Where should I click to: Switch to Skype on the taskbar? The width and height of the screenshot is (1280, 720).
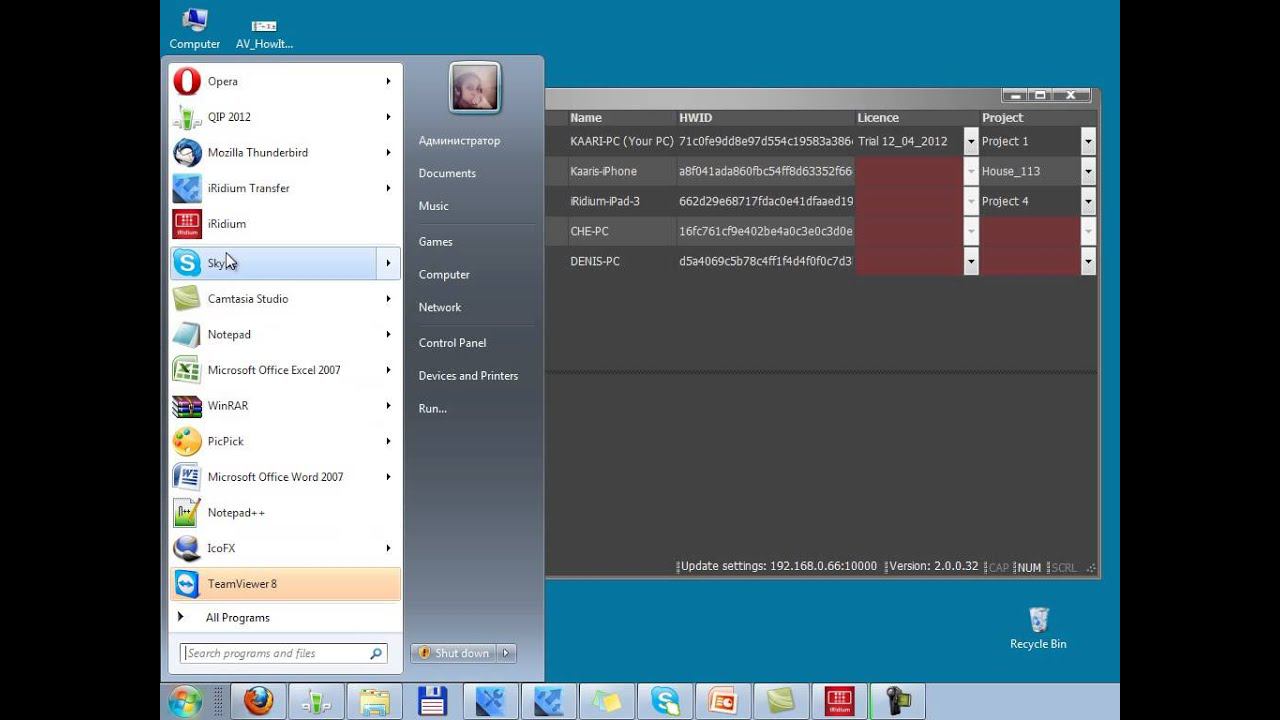click(664, 702)
